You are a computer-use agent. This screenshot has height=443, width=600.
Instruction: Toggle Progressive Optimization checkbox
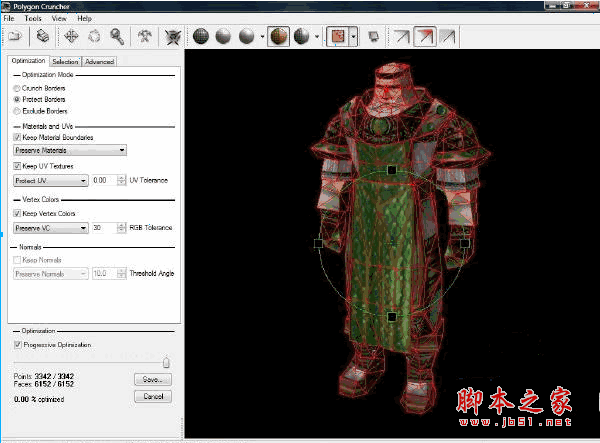(x=18, y=345)
